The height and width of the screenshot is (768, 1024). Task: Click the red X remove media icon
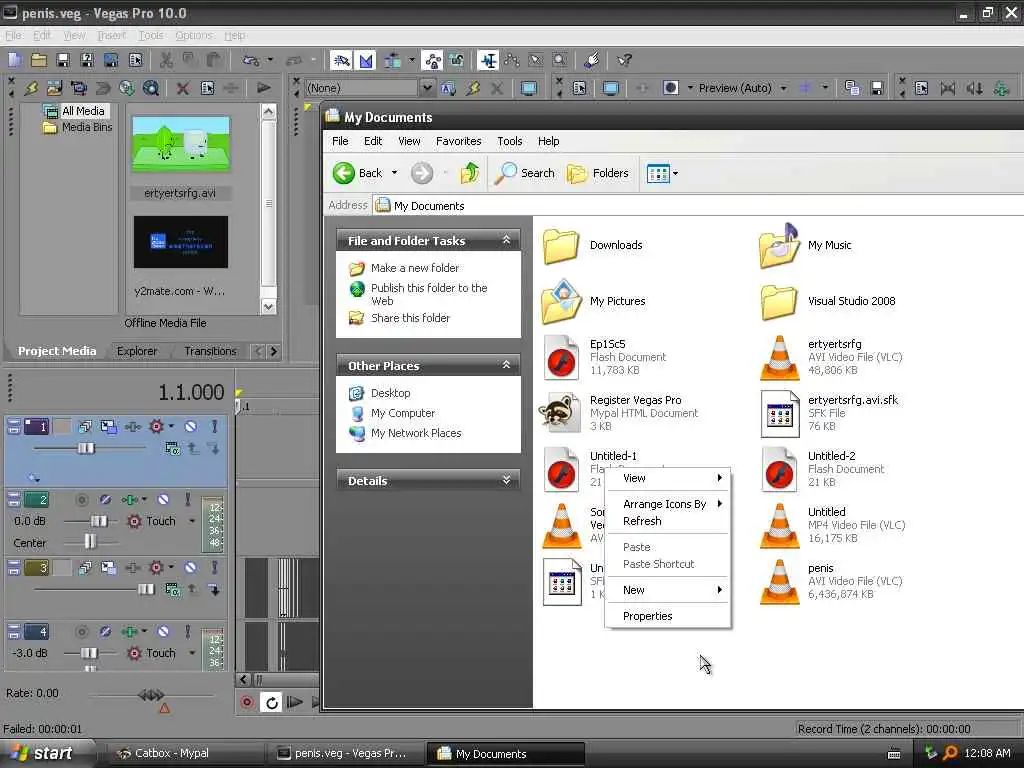(183, 88)
